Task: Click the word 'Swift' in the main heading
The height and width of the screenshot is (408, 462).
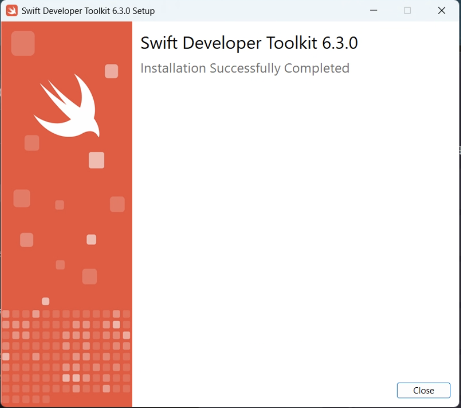Action: point(159,43)
